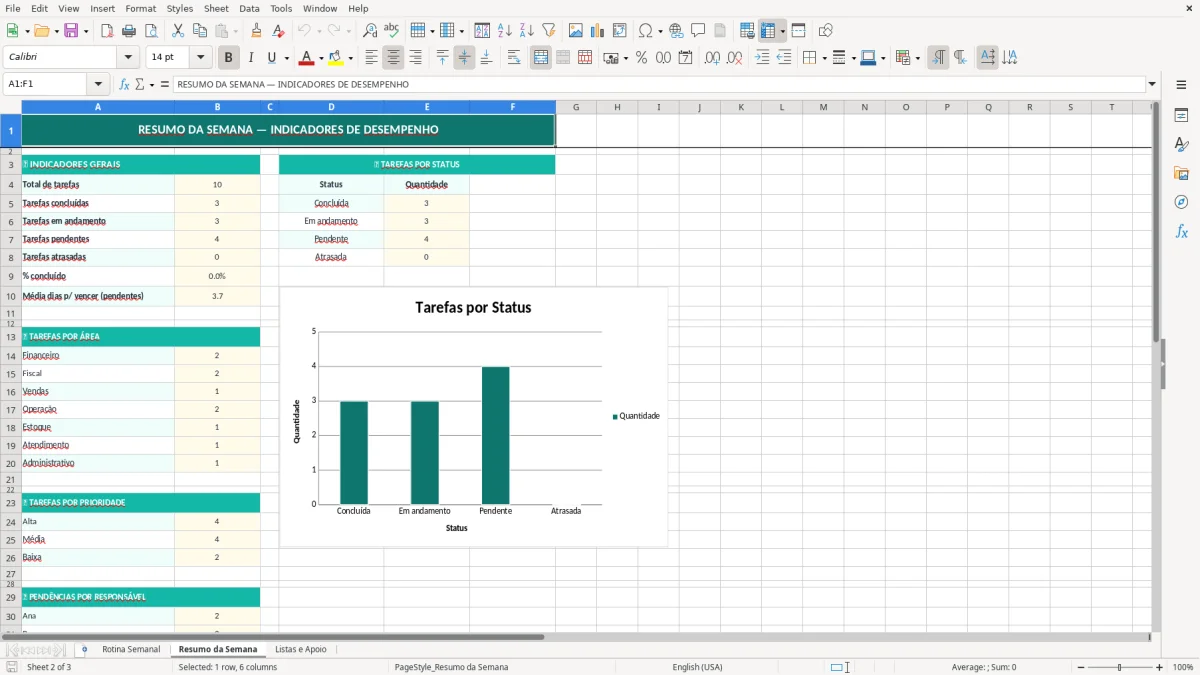Click the Insert Chart icon

point(598,31)
